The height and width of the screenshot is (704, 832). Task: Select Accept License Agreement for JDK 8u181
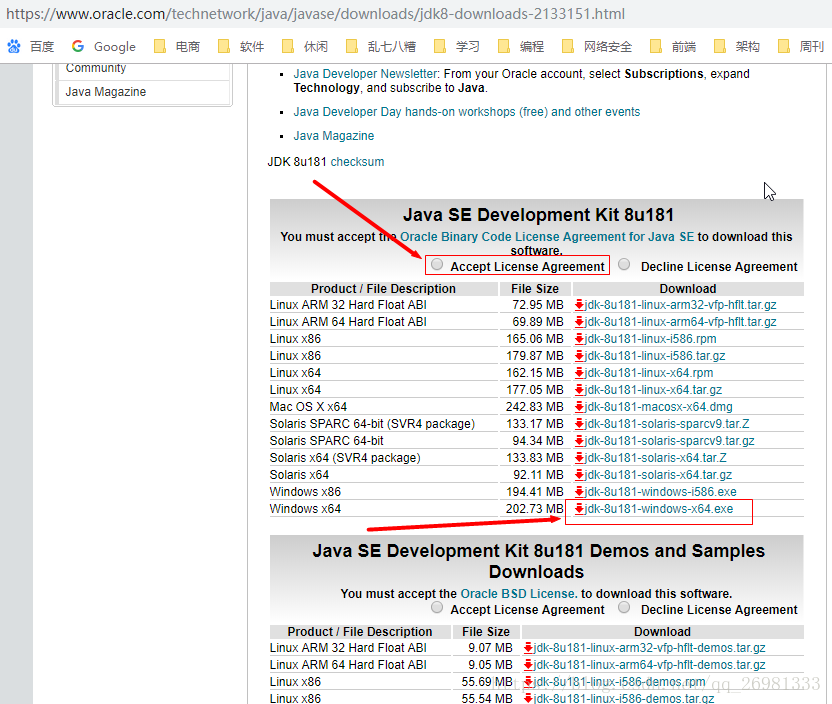pyautogui.click(x=437, y=264)
